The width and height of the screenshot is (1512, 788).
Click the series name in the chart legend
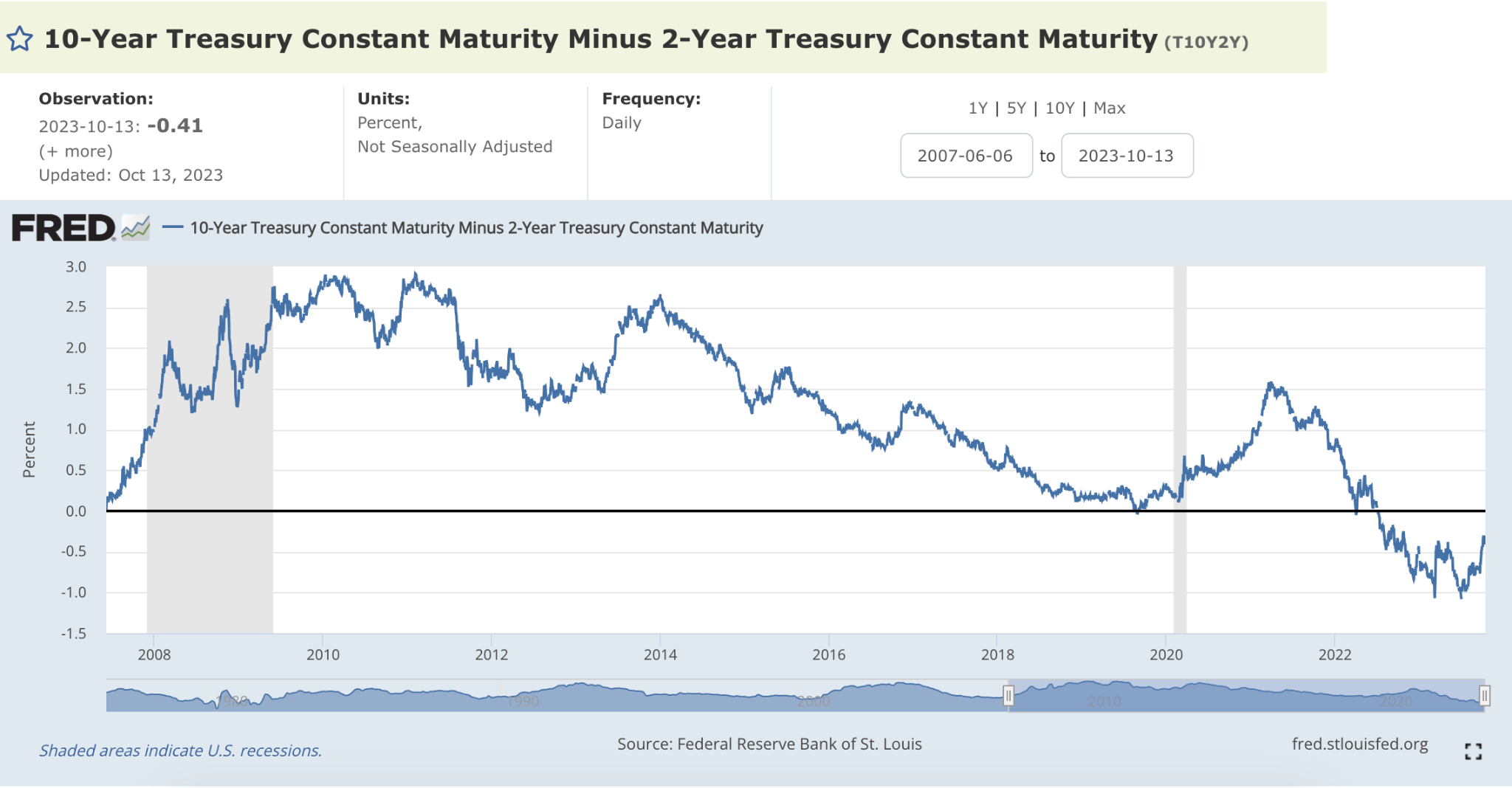coord(476,228)
